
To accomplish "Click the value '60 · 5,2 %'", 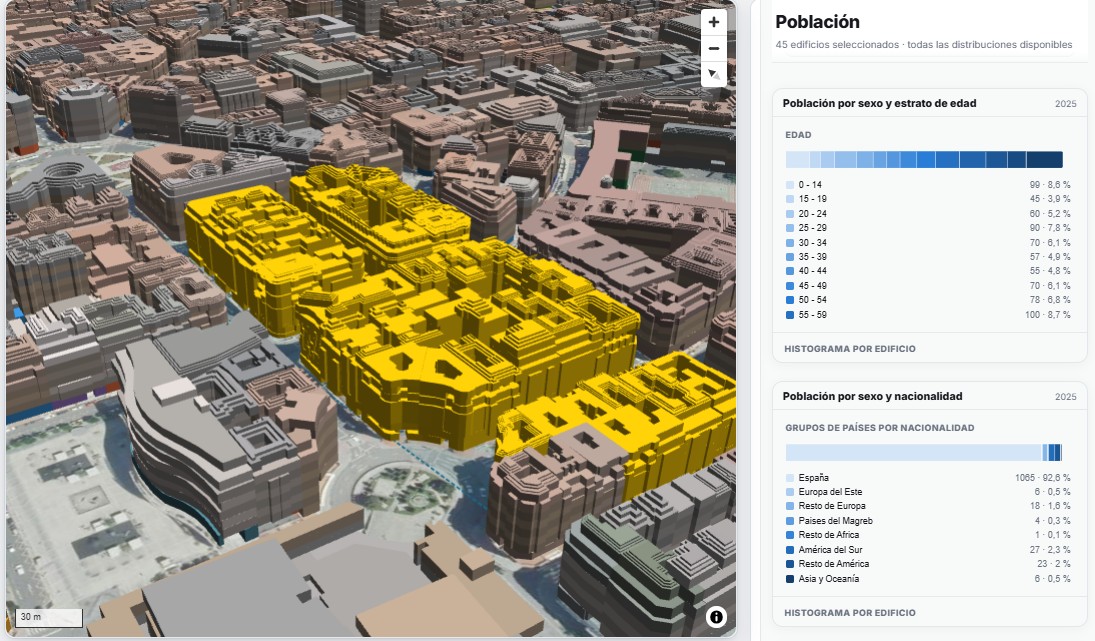I will (1050, 214).
